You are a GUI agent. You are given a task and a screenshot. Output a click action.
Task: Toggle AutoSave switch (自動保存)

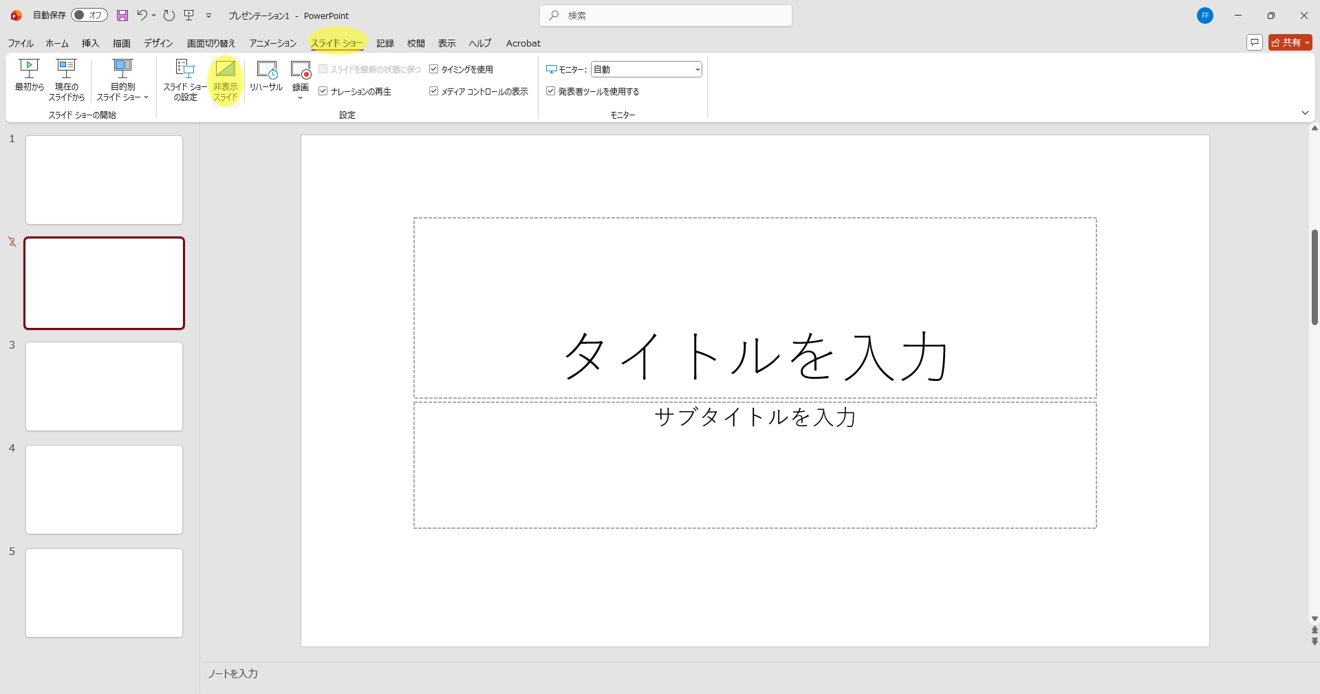click(x=89, y=15)
